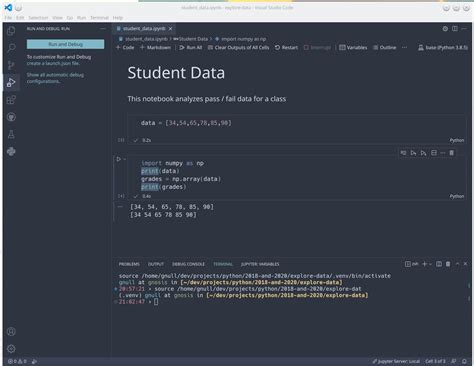Select the Run and Debug activity icon
Image resolution: width=474 pixels, height=366 pixels.
click(11, 82)
